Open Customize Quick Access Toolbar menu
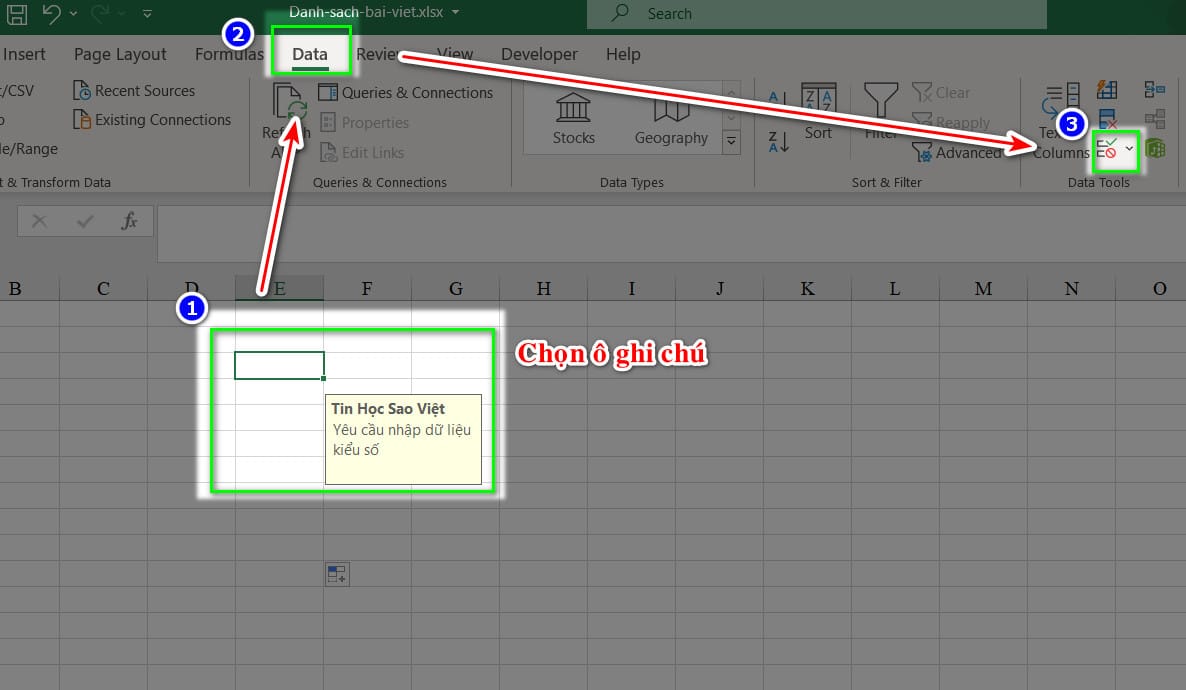Viewport: 1186px width, 690px height. [x=147, y=13]
